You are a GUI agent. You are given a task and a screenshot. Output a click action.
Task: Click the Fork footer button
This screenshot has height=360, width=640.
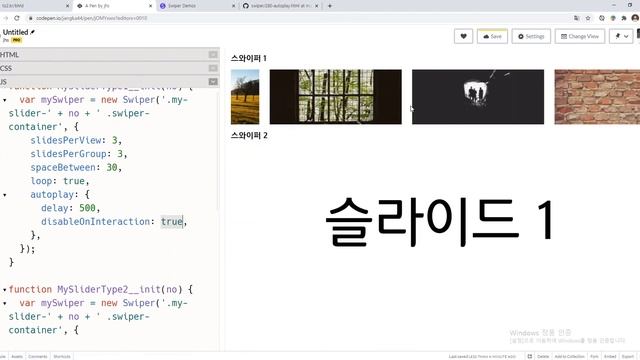[x=594, y=356]
